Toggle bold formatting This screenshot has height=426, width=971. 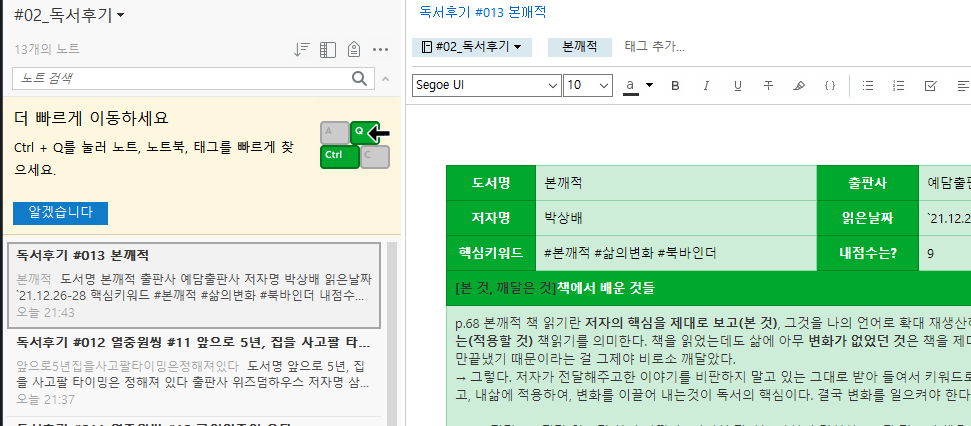pos(676,85)
